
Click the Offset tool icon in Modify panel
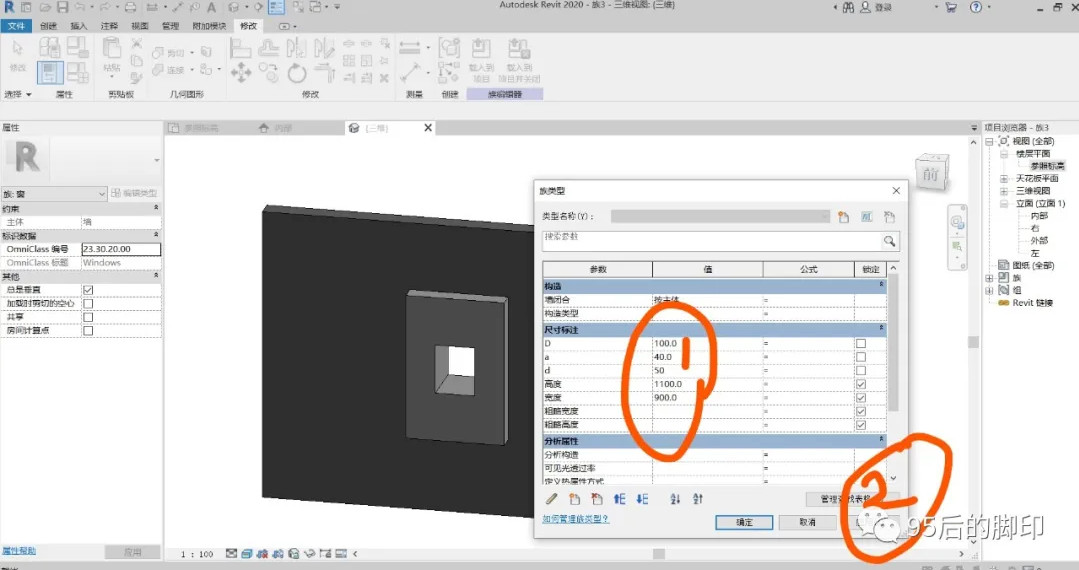[268, 48]
